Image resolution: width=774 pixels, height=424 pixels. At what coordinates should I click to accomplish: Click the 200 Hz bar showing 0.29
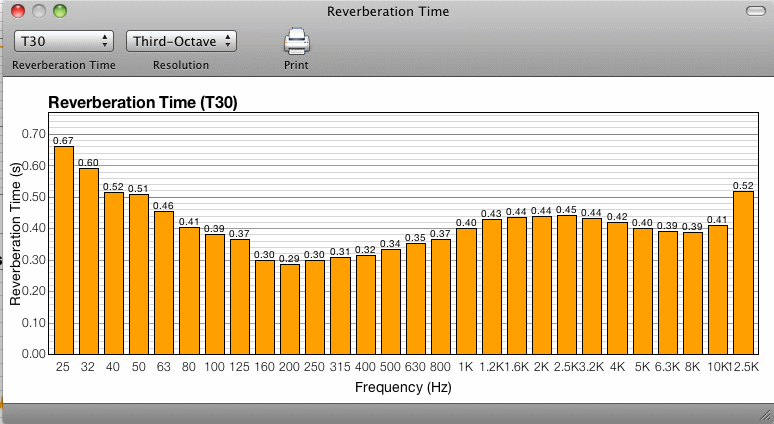coord(290,309)
